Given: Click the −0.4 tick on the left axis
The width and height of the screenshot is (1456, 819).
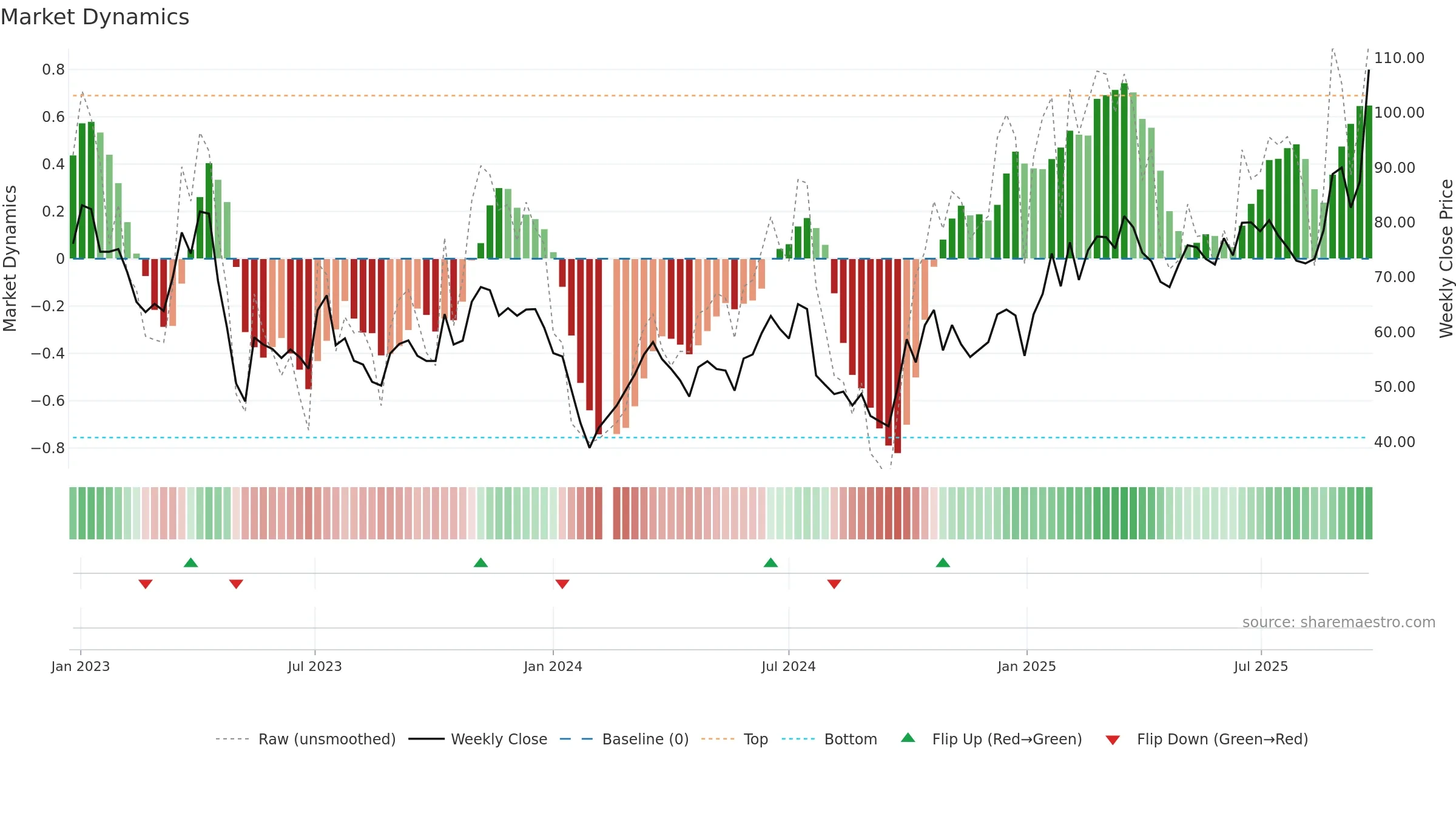Looking at the screenshot, I should coord(48,354).
